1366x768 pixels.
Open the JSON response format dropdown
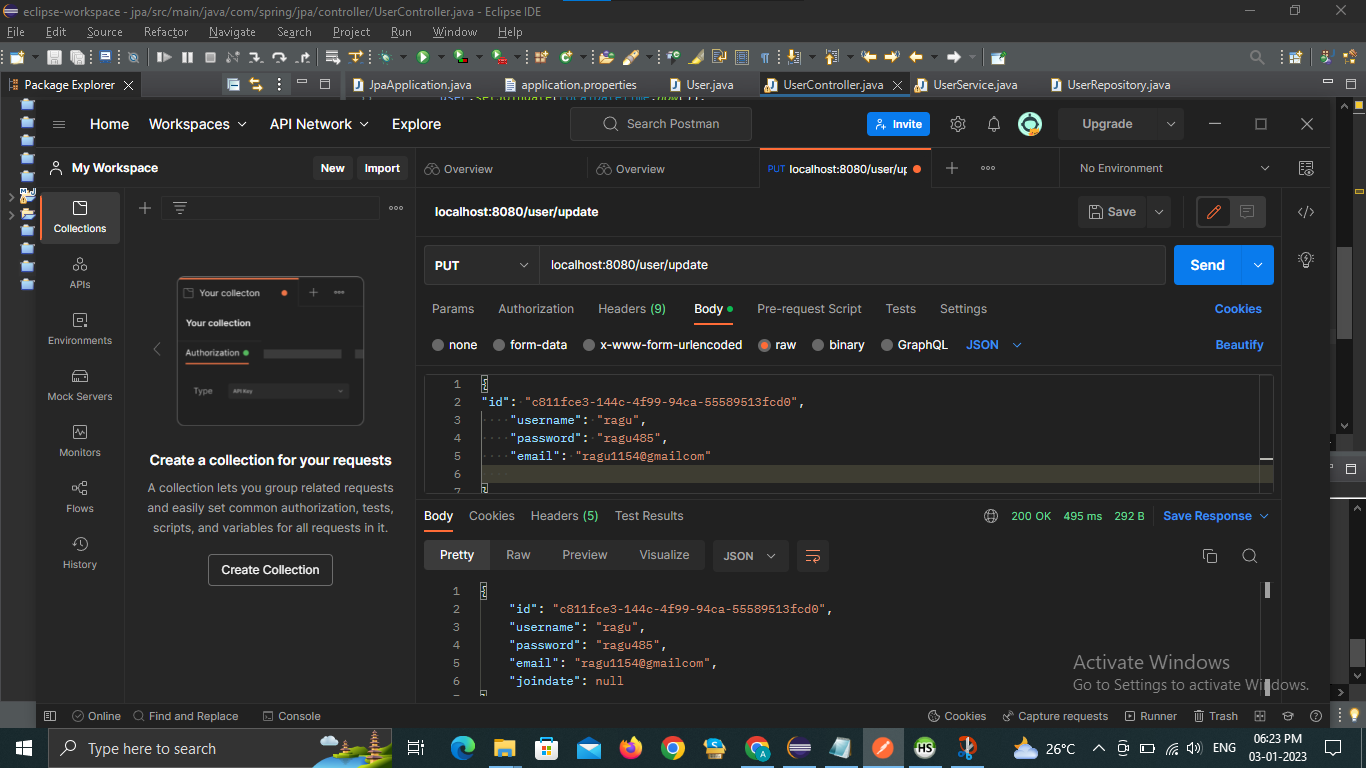click(749, 555)
